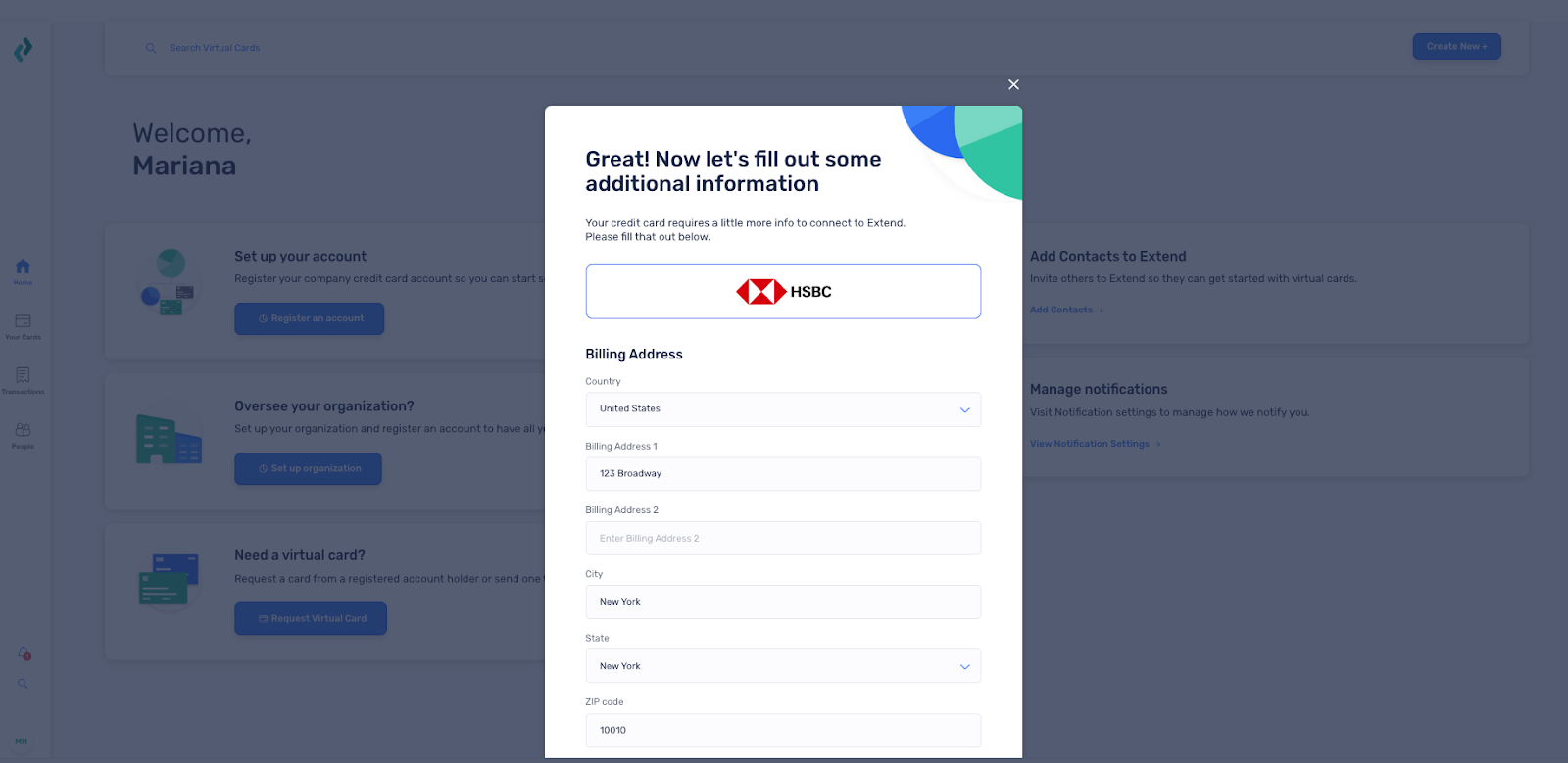Open the Add Contacts link
Image resolution: width=1568 pixels, height=763 pixels.
point(1065,310)
